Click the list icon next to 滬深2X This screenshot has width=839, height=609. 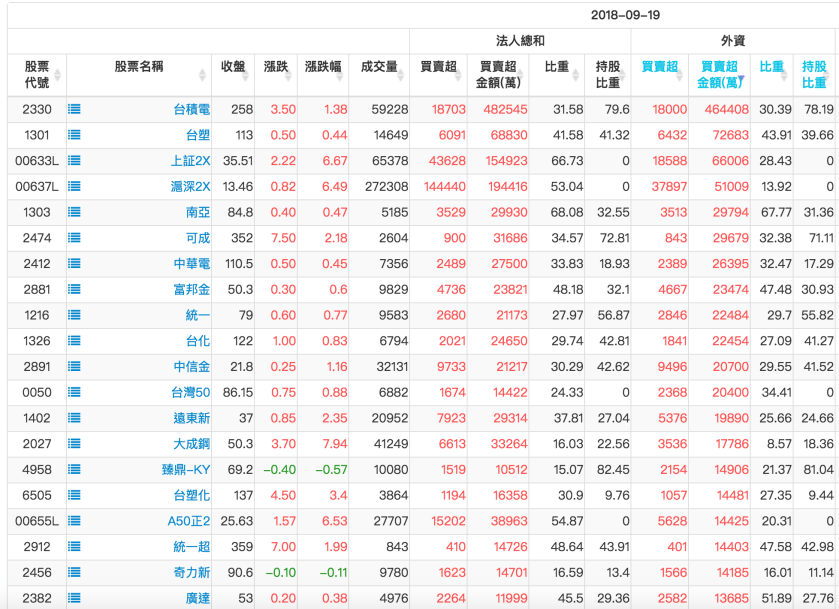click(x=73, y=187)
